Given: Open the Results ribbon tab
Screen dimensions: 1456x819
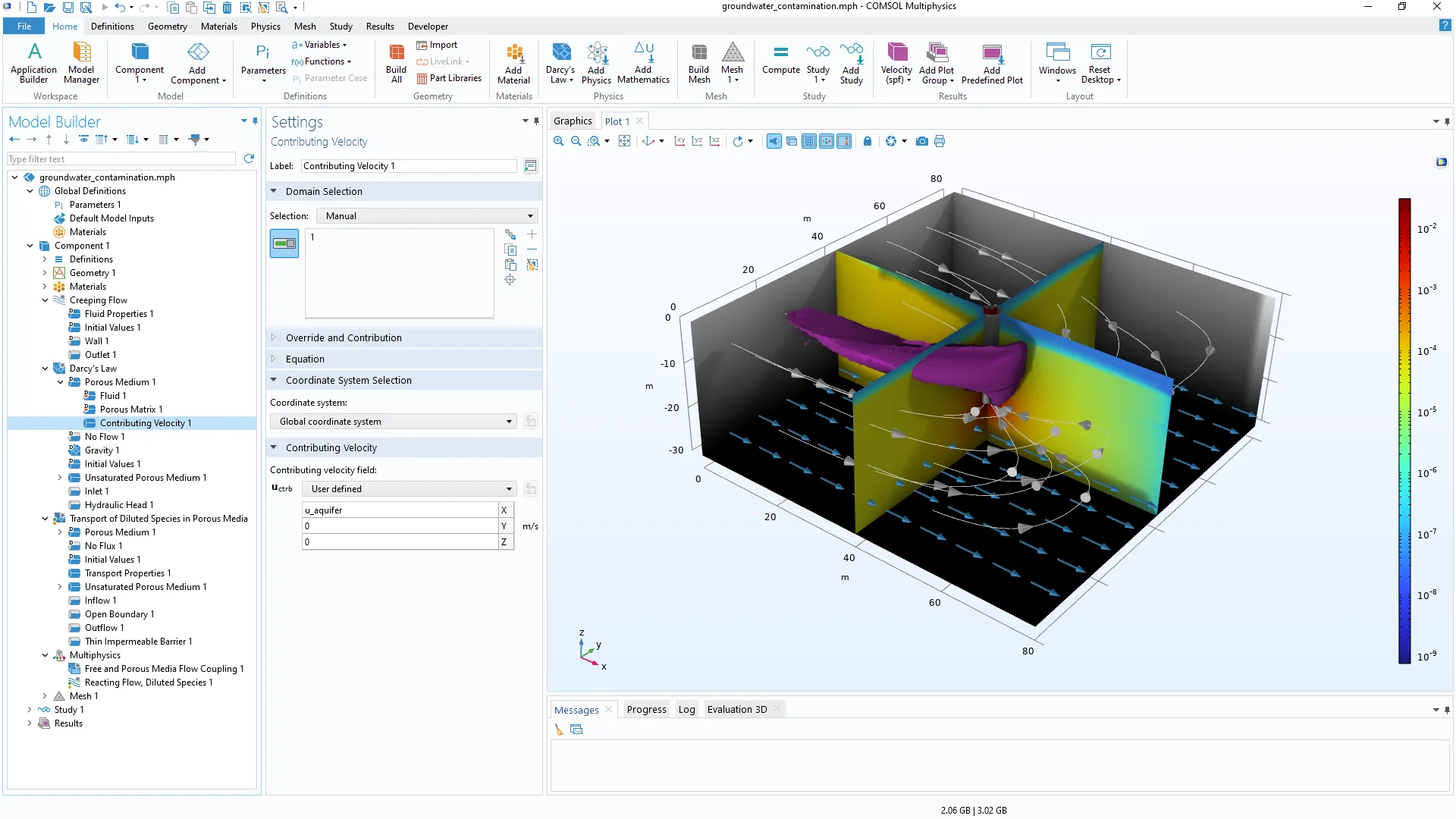Looking at the screenshot, I should click(x=379, y=27).
